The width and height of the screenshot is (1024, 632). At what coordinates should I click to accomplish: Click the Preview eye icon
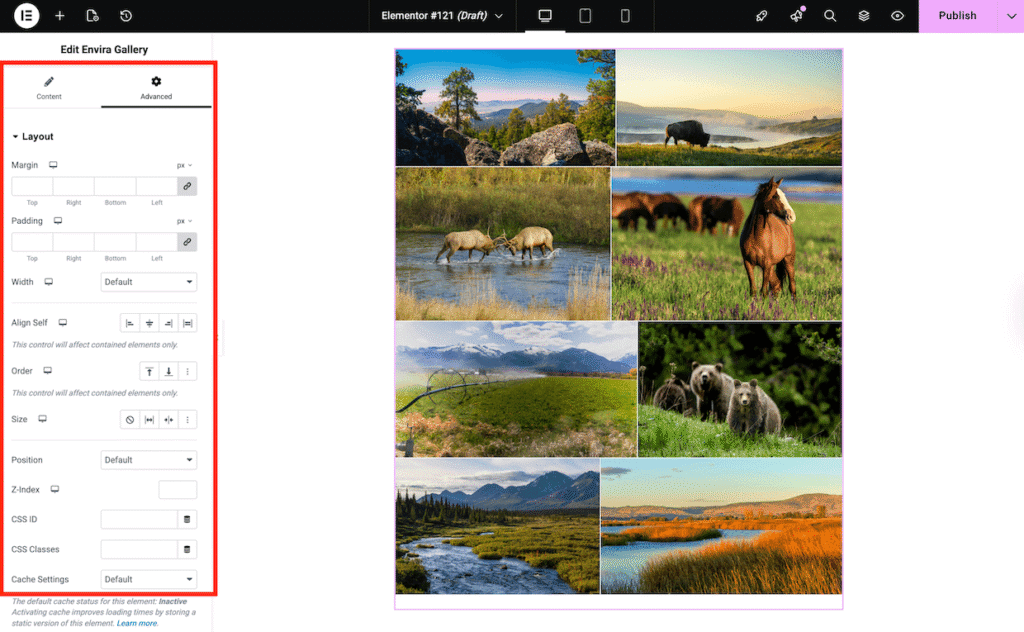point(897,16)
